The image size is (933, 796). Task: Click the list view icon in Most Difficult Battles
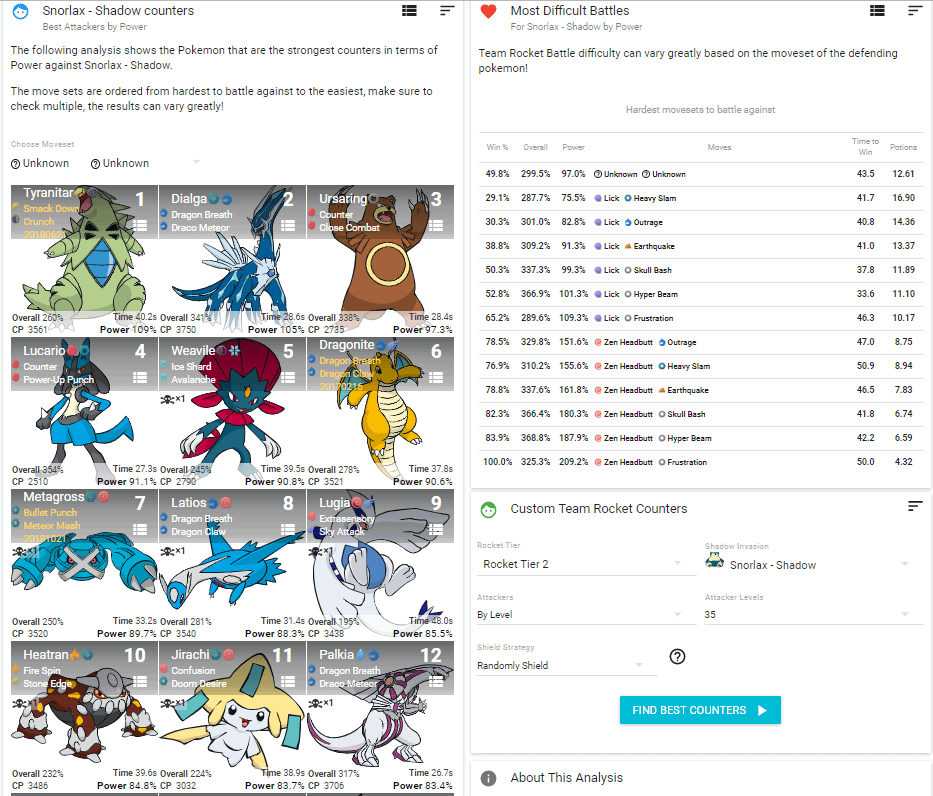(x=876, y=11)
